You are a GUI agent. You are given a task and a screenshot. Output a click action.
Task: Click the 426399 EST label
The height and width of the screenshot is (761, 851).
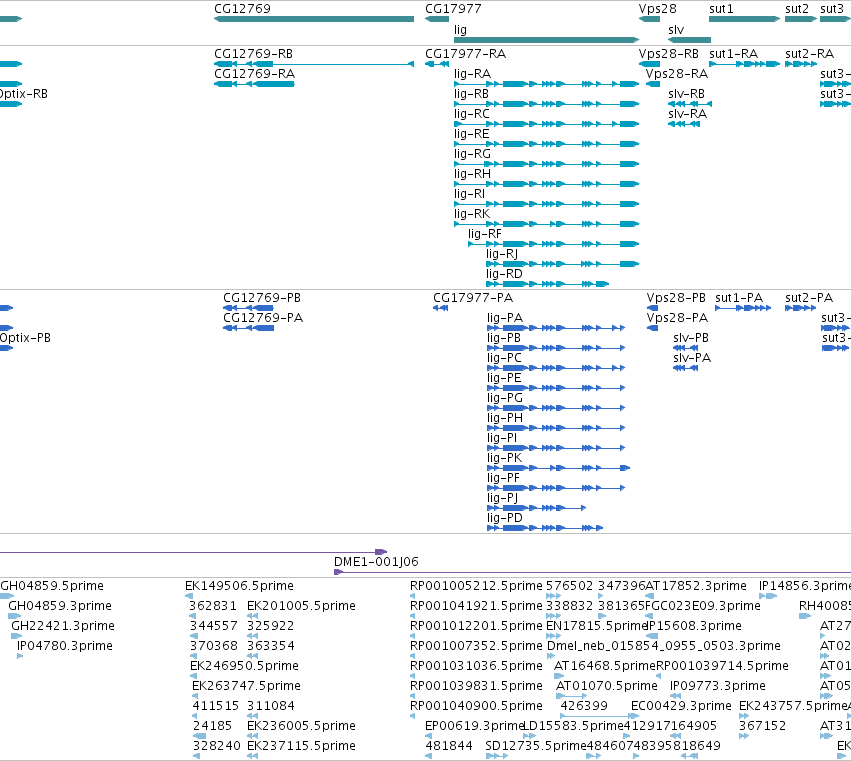(583, 706)
